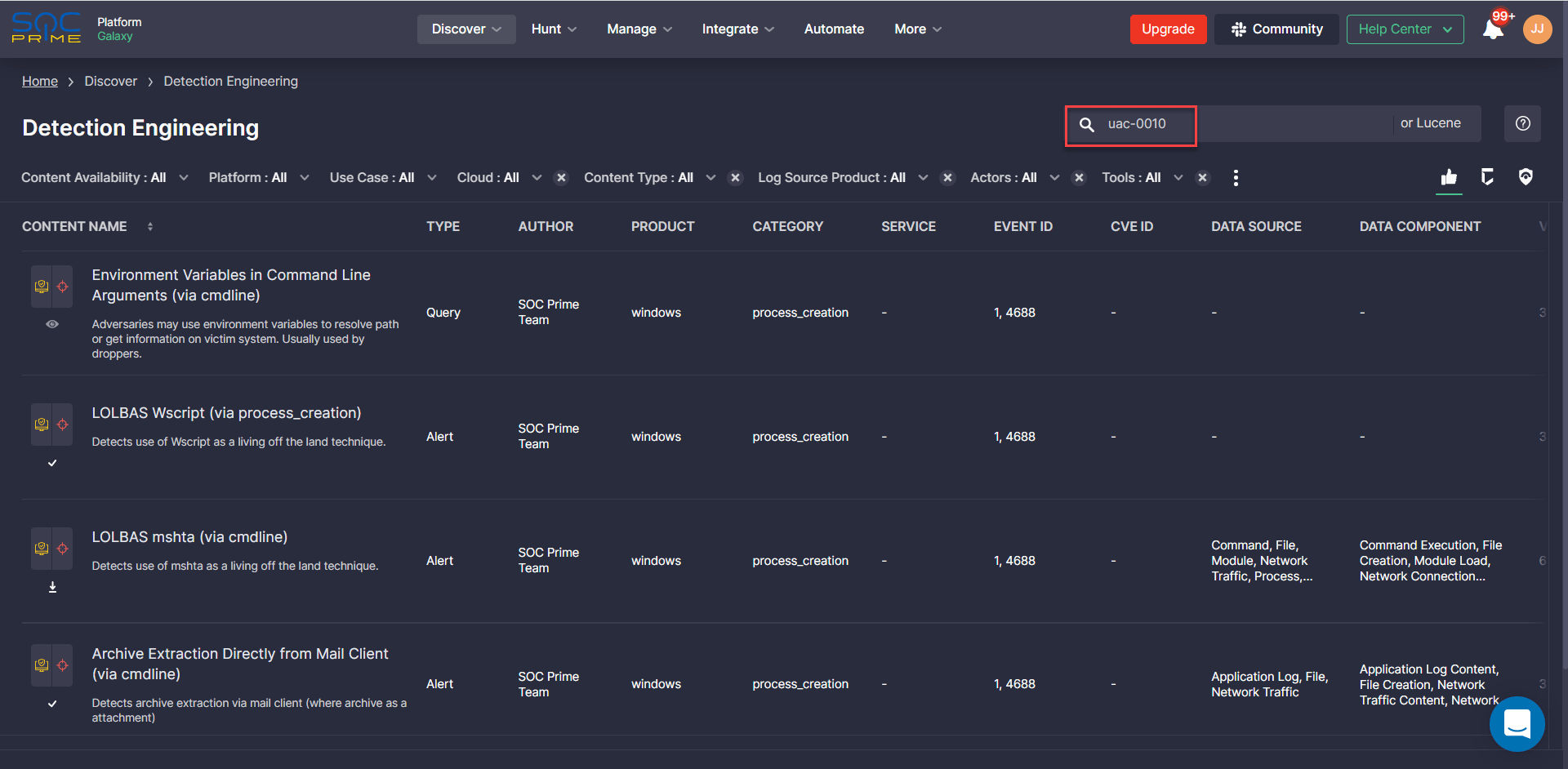1568x769 pixels.
Task: Expand the Cloud filter dropdown
Action: tap(499, 178)
